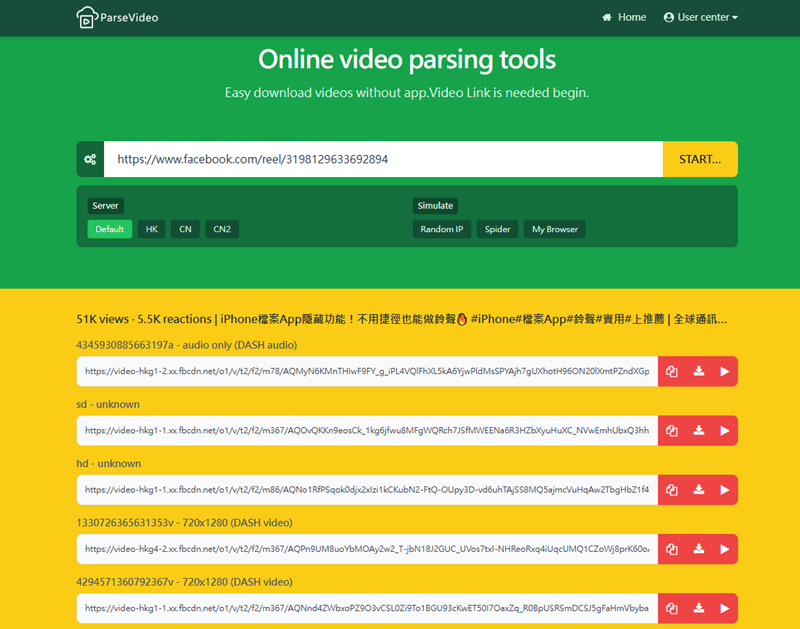Viewport: 800px width, 629px height.
Task: Copy the 4294571360792367v DASH video link
Action: (x=671, y=608)
